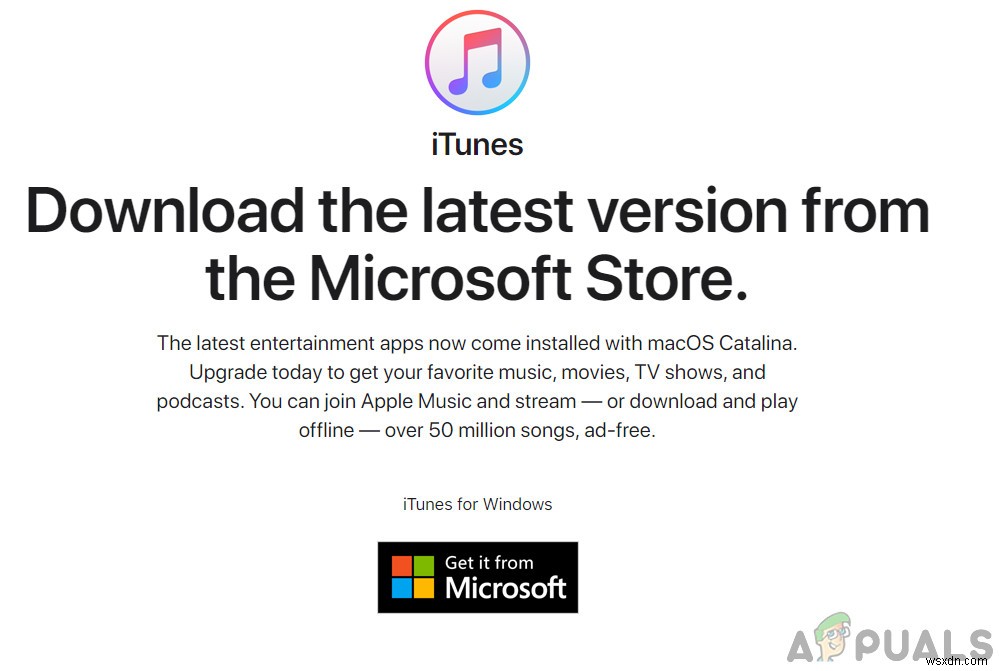Screen dimensions: 999x671
Task: Click the green square in Microsoft logo
Action: click(424, 566)
